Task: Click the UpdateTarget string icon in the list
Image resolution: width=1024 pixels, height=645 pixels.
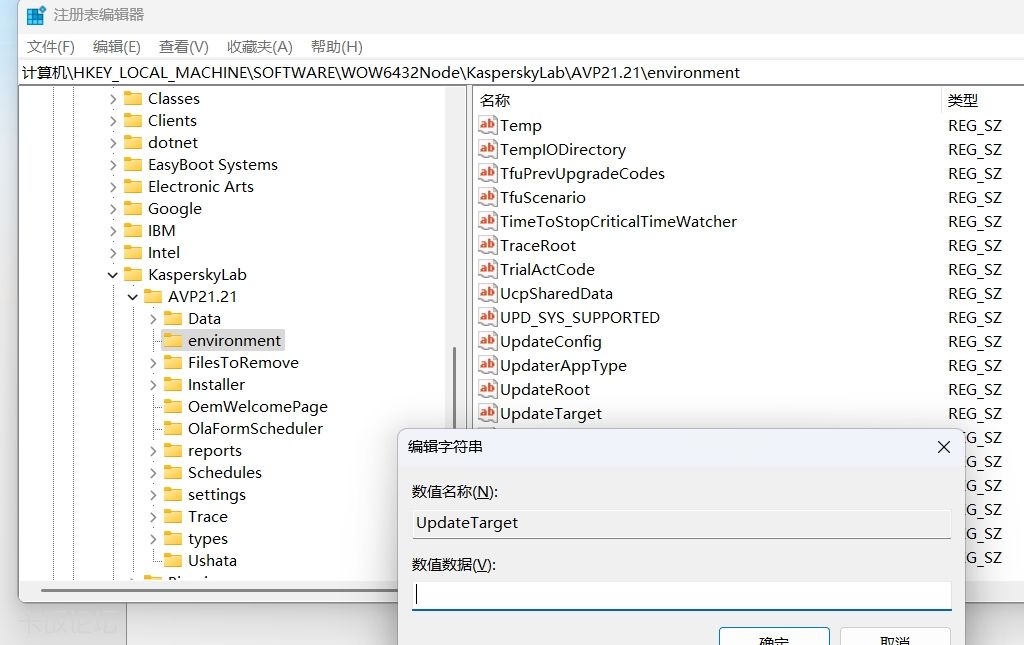Action: [487, 413]
